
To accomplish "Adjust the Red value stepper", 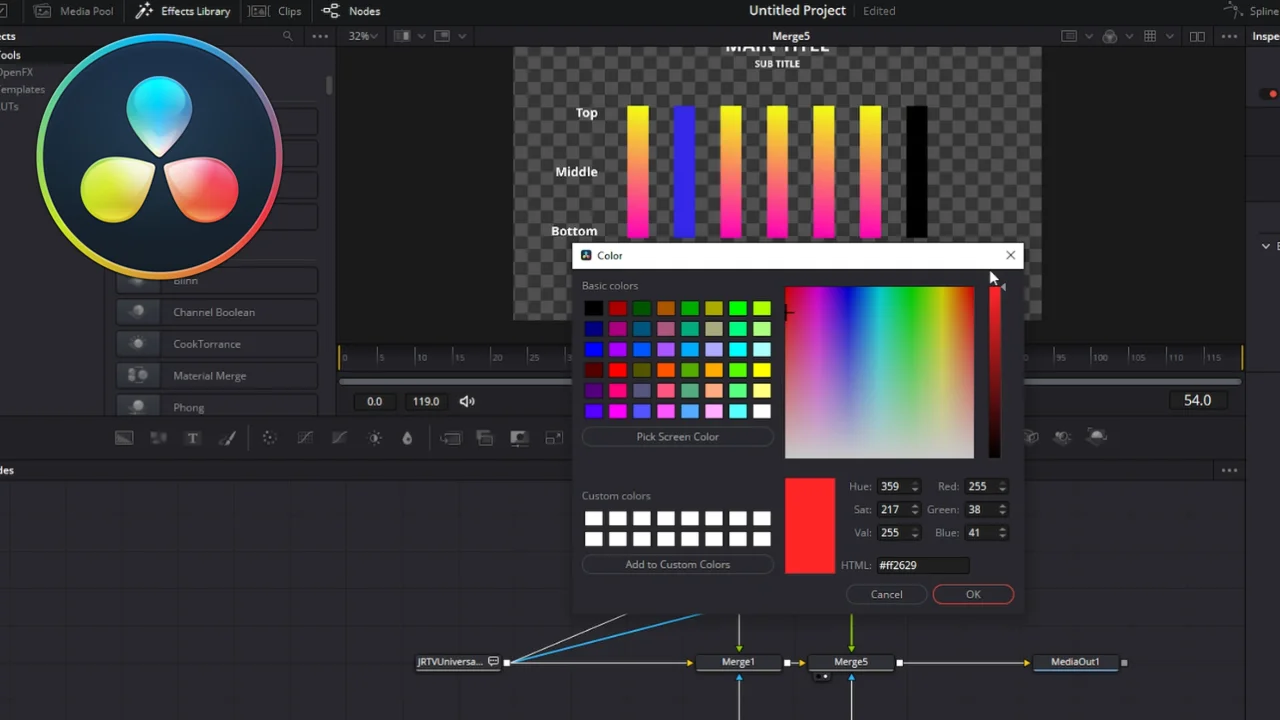I will point(1002,487).
